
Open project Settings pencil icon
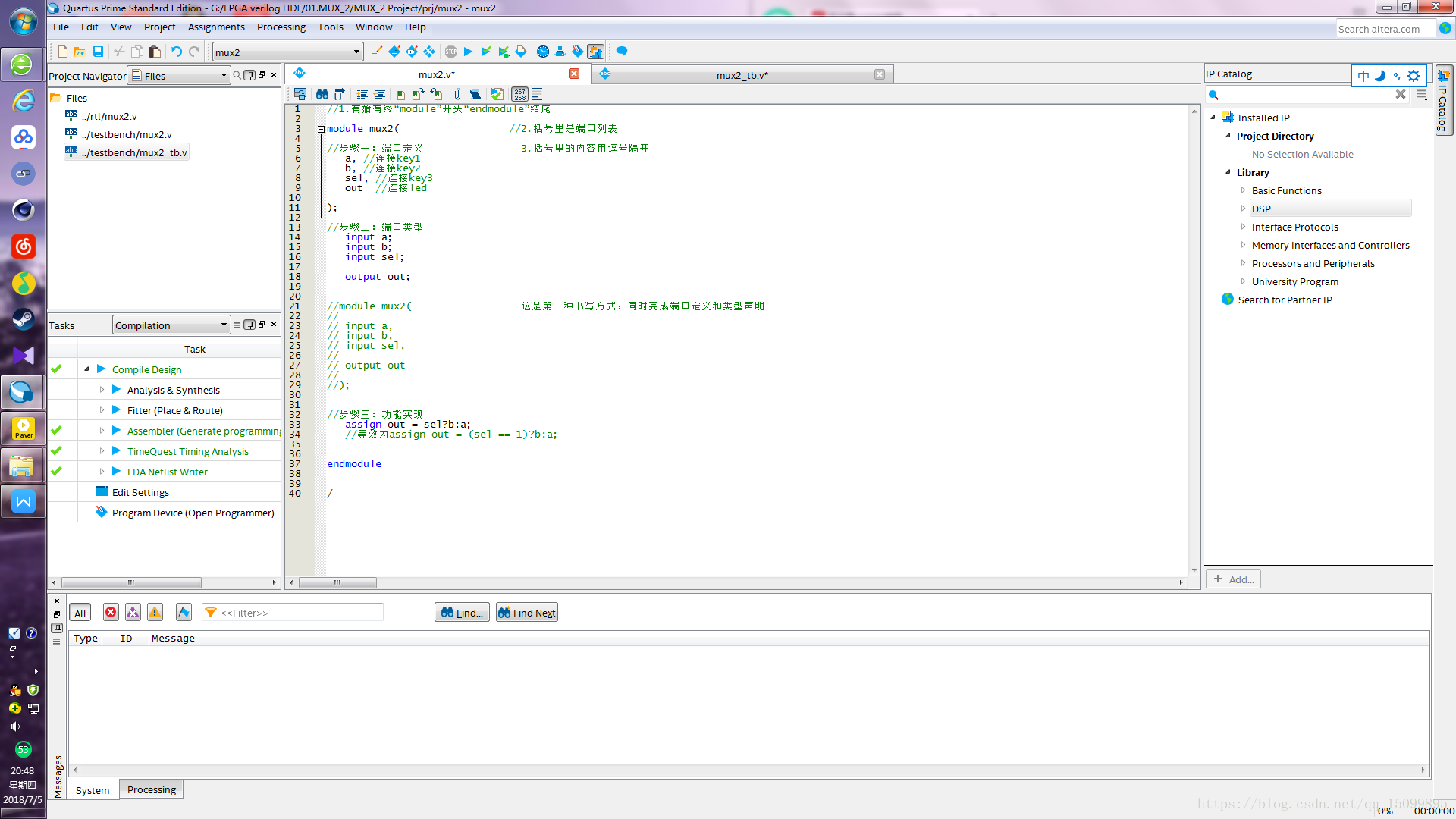pyautogui.click(x=377, y=52)
